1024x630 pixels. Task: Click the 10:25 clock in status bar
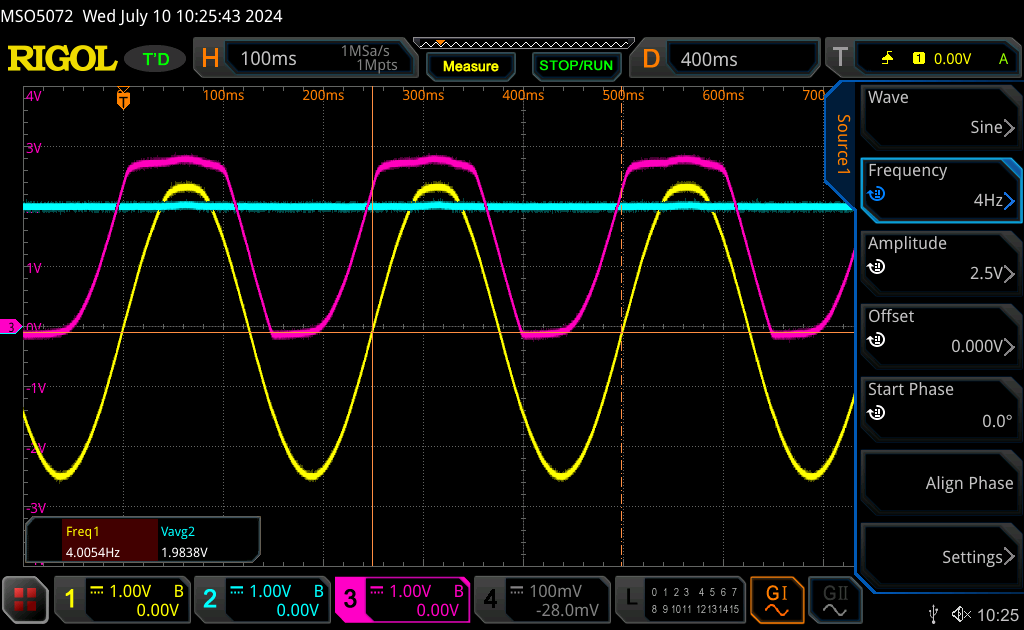998,614
